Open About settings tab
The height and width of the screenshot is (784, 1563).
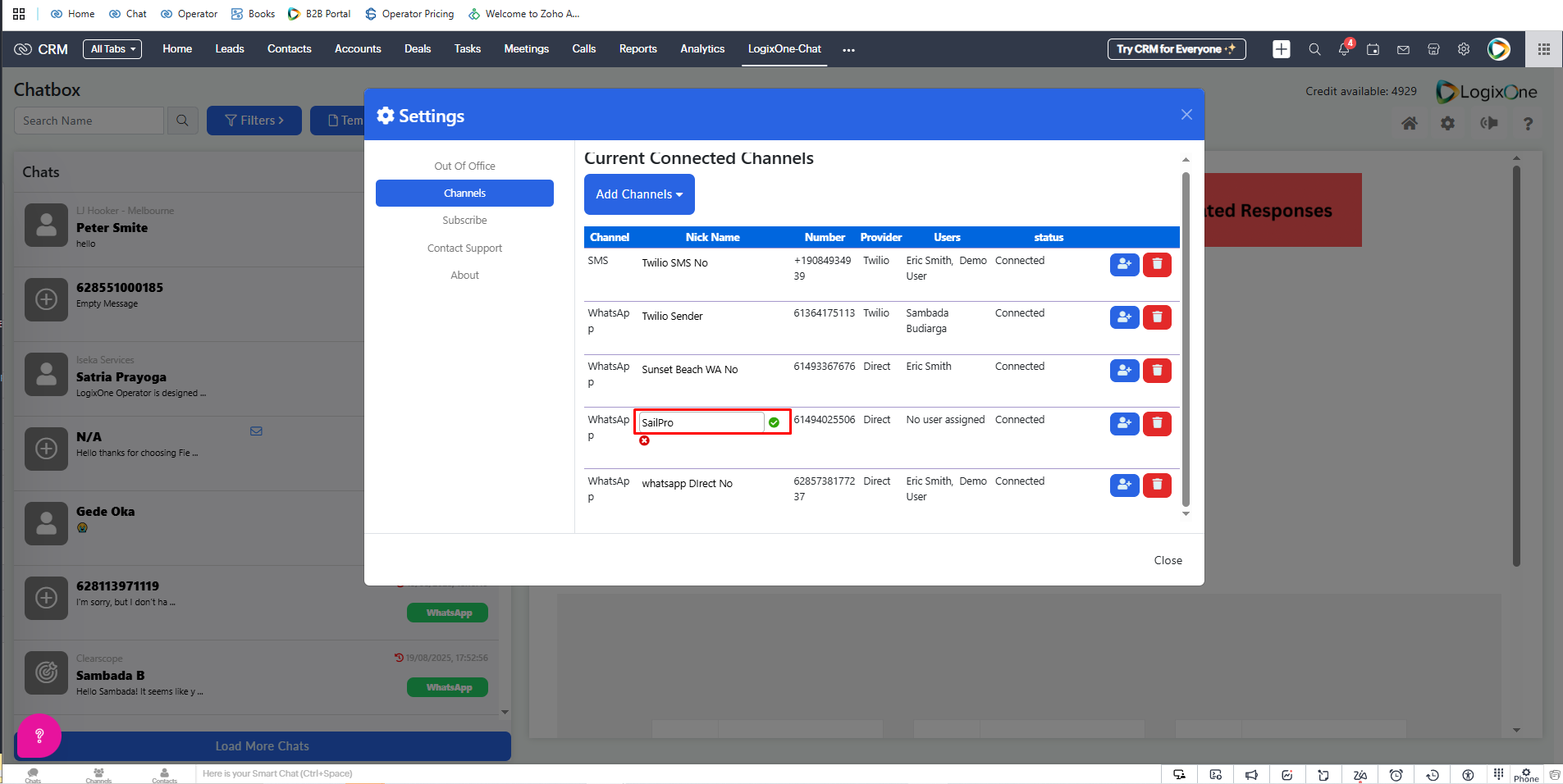[464, 276]
